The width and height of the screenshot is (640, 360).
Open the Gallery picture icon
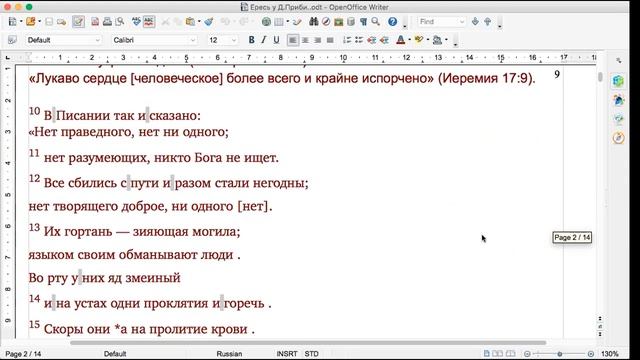click(338, 22)
